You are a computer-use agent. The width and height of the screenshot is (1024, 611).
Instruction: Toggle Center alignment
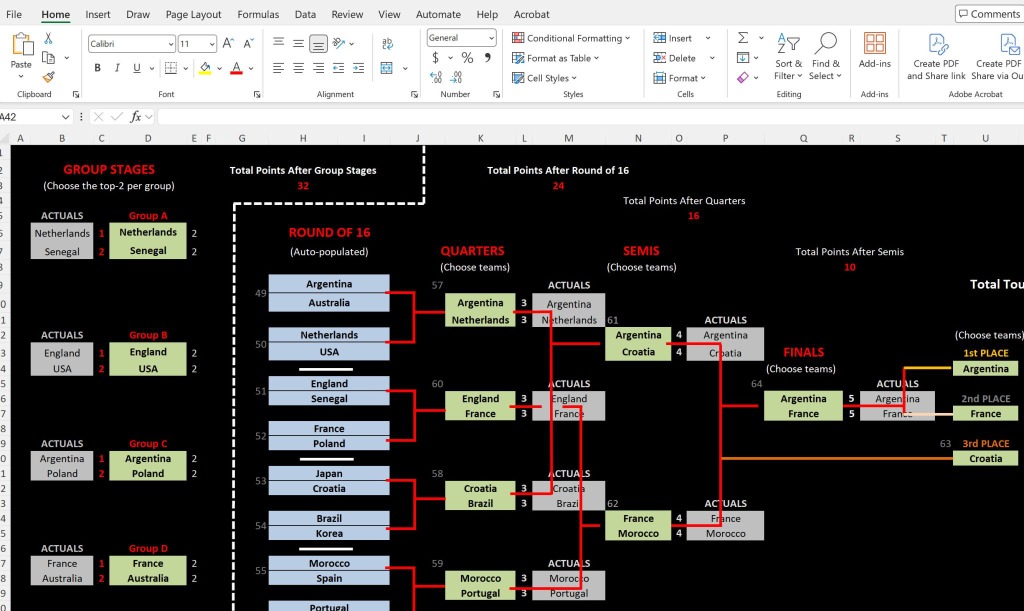(298, 68)
